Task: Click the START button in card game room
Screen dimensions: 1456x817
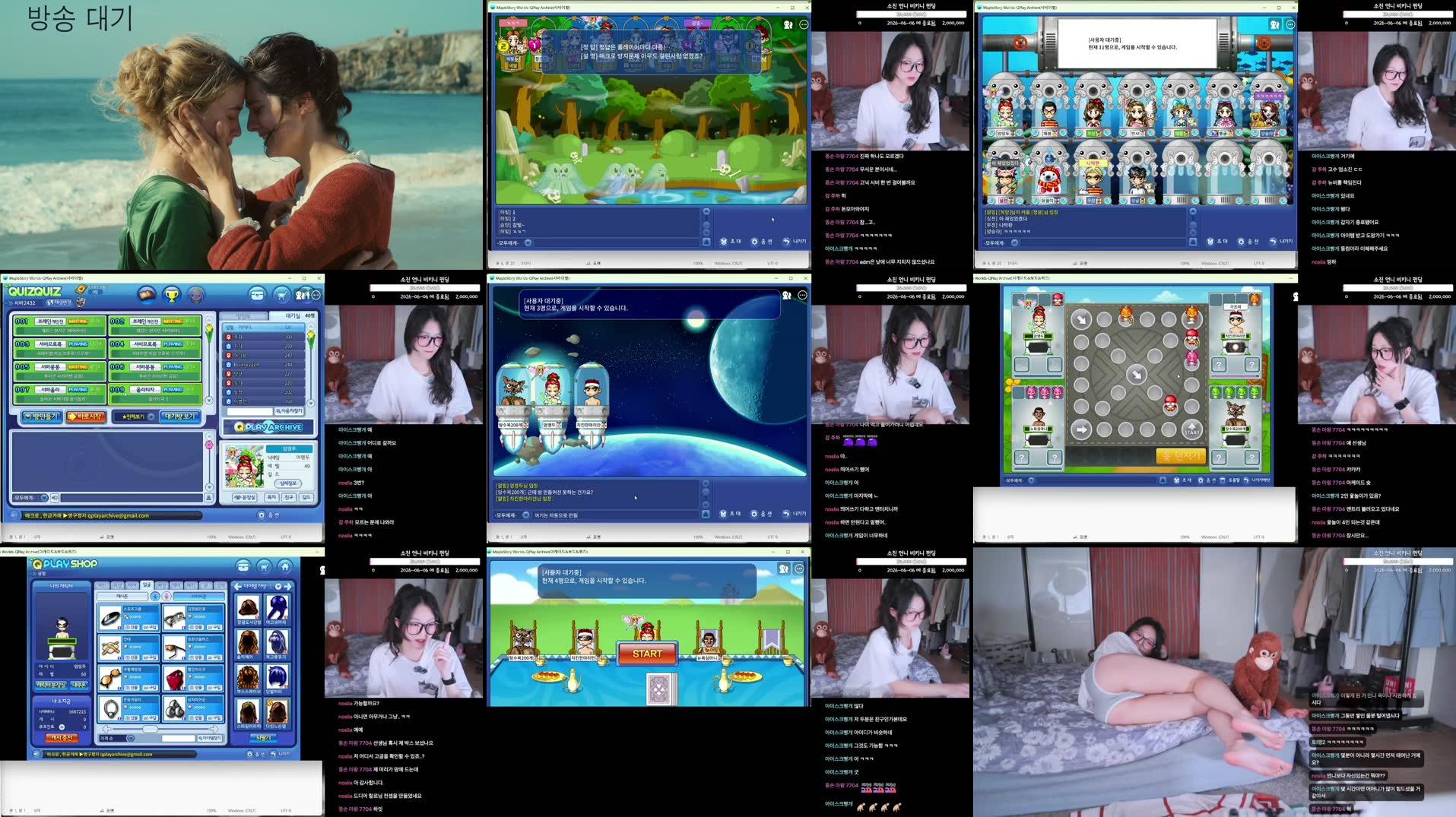Action: 647,654
